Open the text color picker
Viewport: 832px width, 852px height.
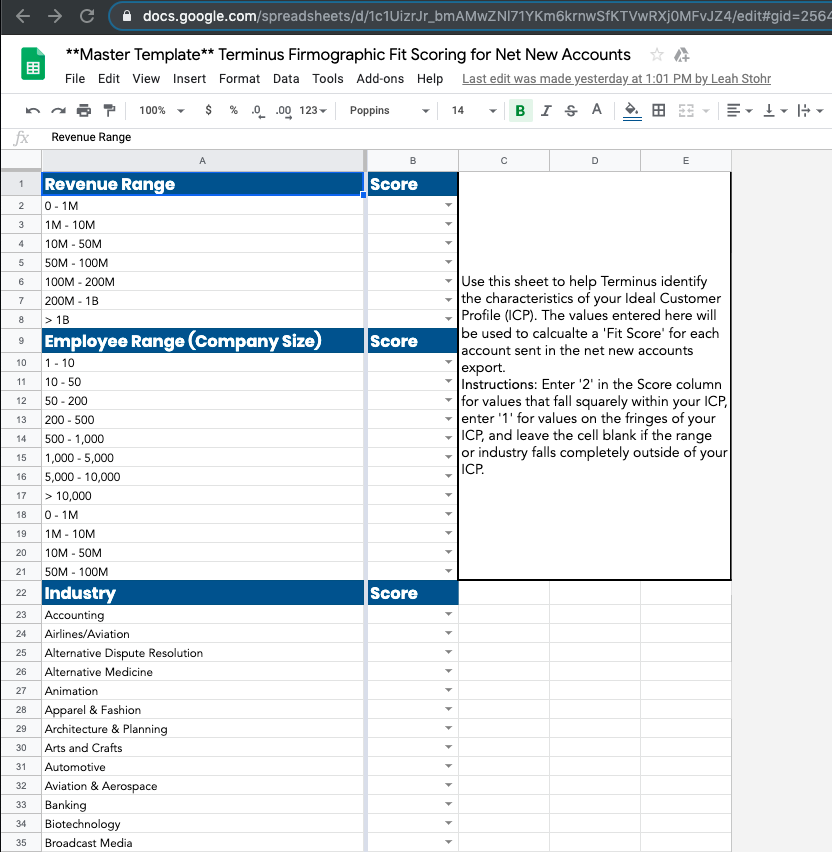click(597, 110)
